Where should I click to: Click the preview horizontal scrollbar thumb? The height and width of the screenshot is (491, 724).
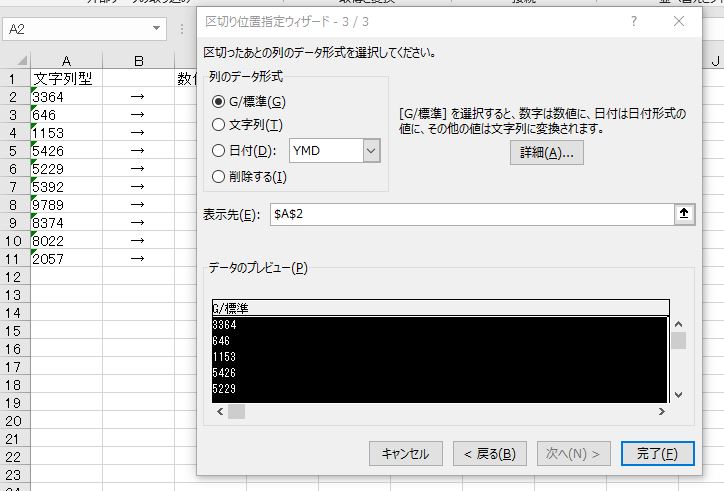pos(236,411)
